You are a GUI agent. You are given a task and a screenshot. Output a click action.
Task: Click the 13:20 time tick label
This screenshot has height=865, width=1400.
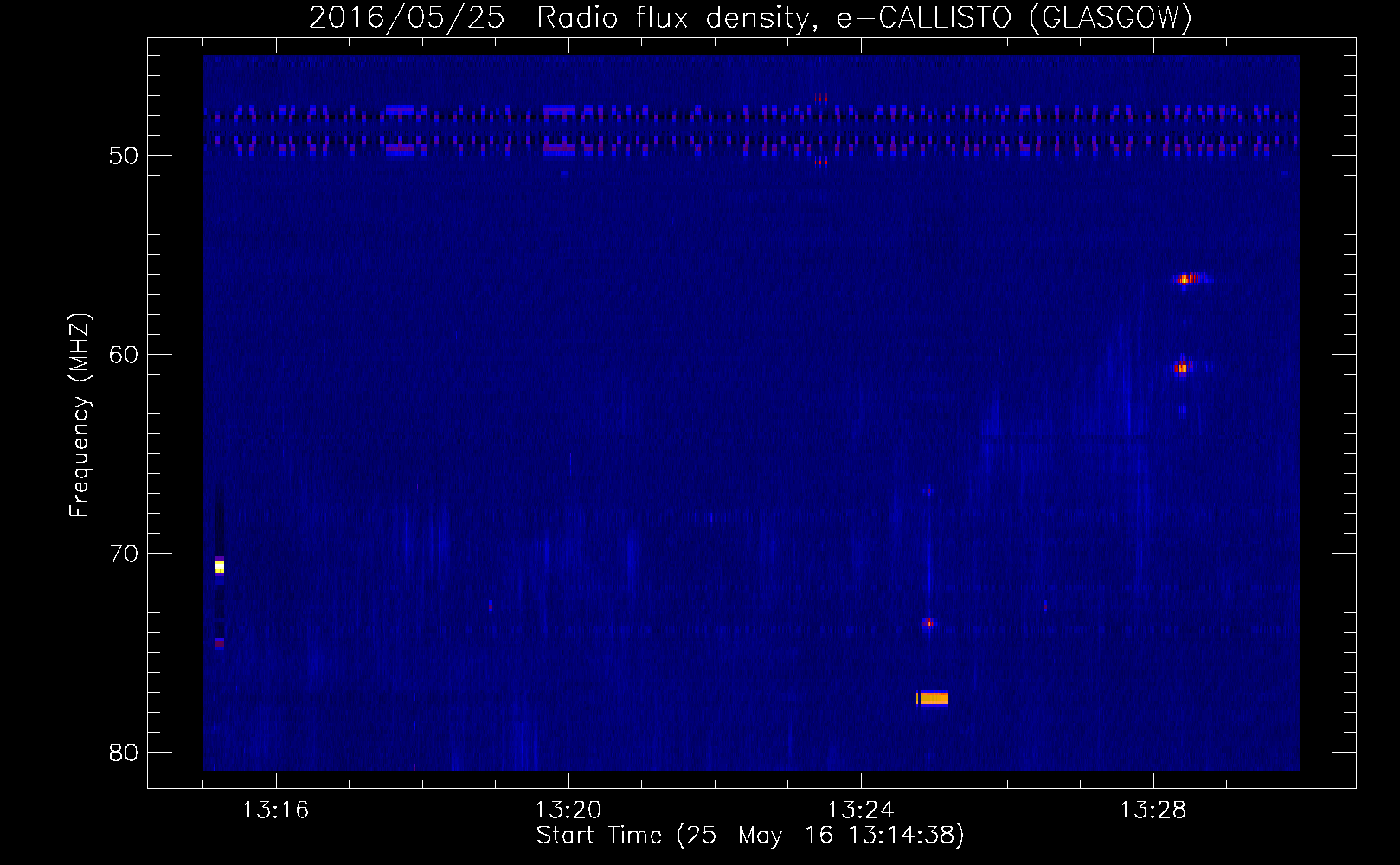(x=568, y=811)
